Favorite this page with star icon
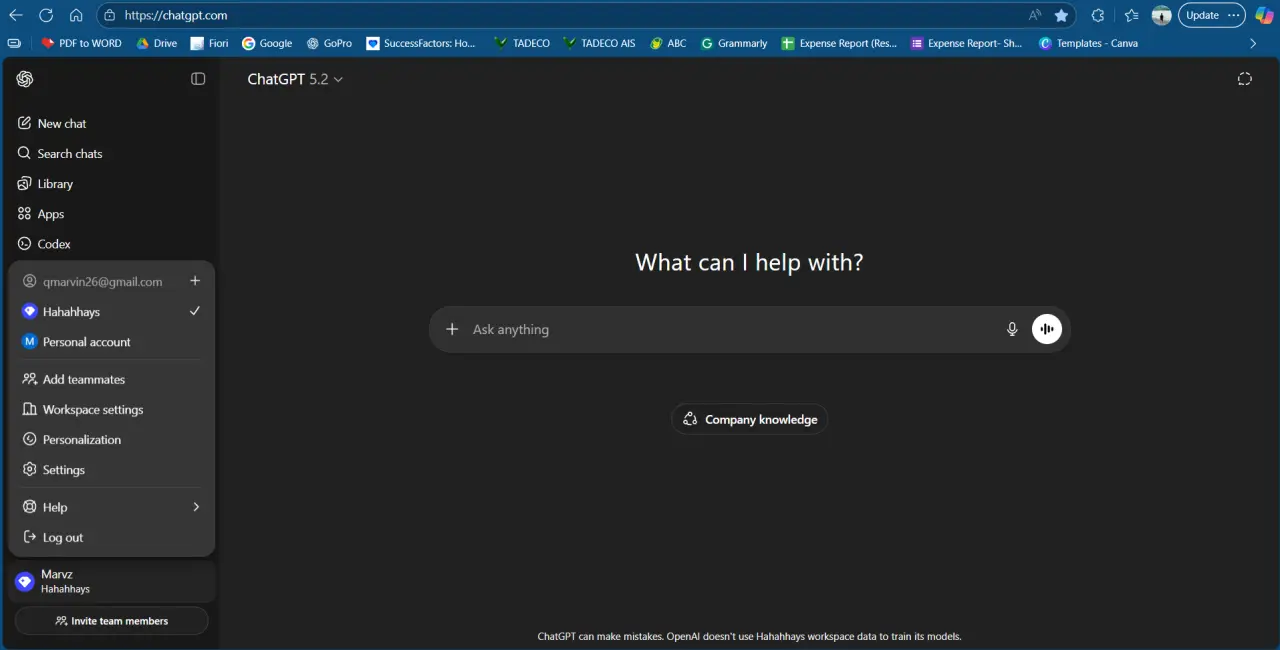The width and height of the screenshot is (1280, 650). (1061, 15)
